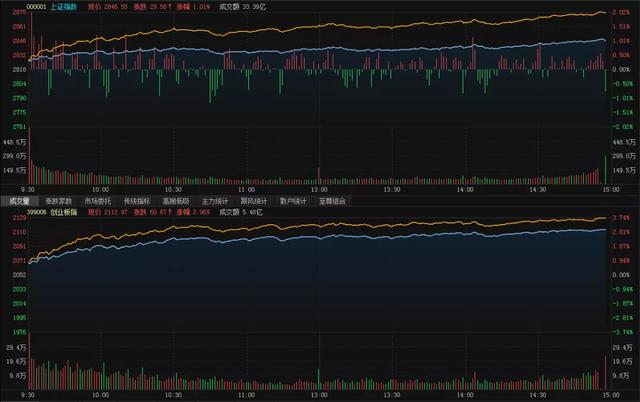Click the 2875 price axis label
The width and height of the screenshot is (640, 402).
(x=19, y=12)
